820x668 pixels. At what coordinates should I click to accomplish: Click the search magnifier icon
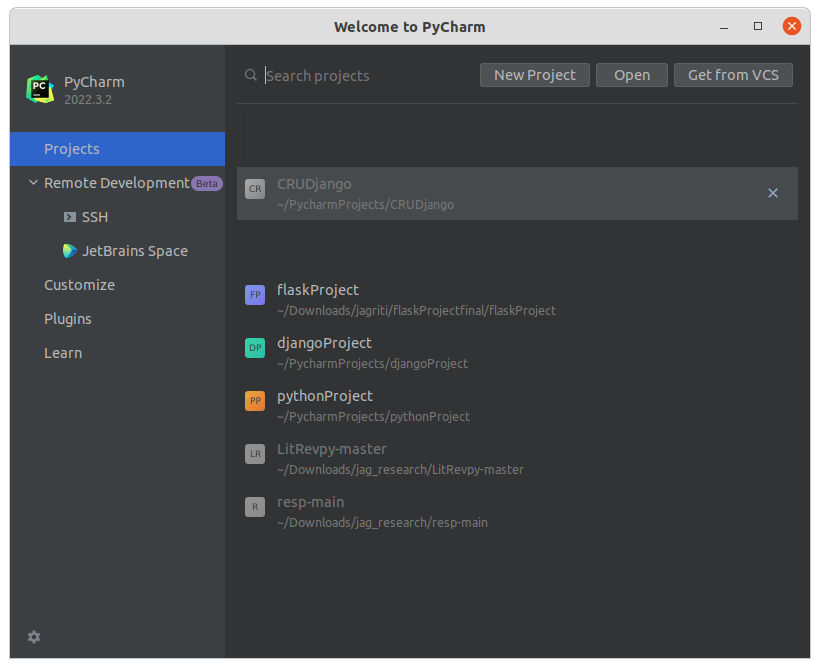click(x=251, y=75)
